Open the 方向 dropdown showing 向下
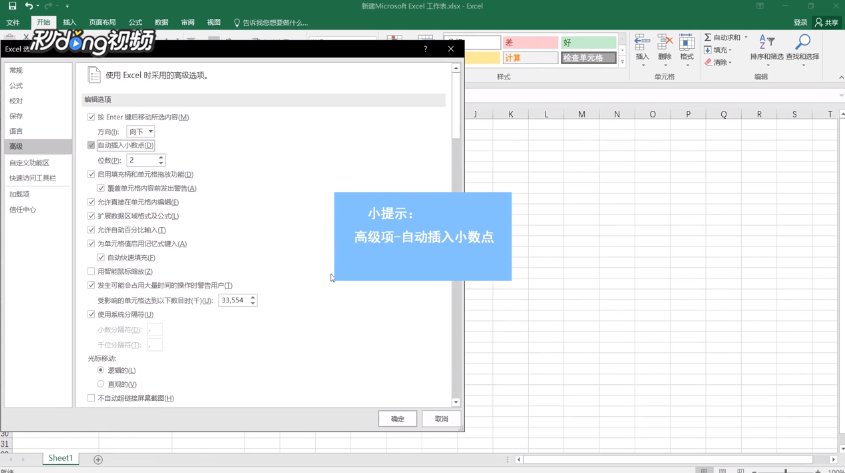The width and height of the screenshot is (845, 473). pyautogui.click(x=141, y=131)
